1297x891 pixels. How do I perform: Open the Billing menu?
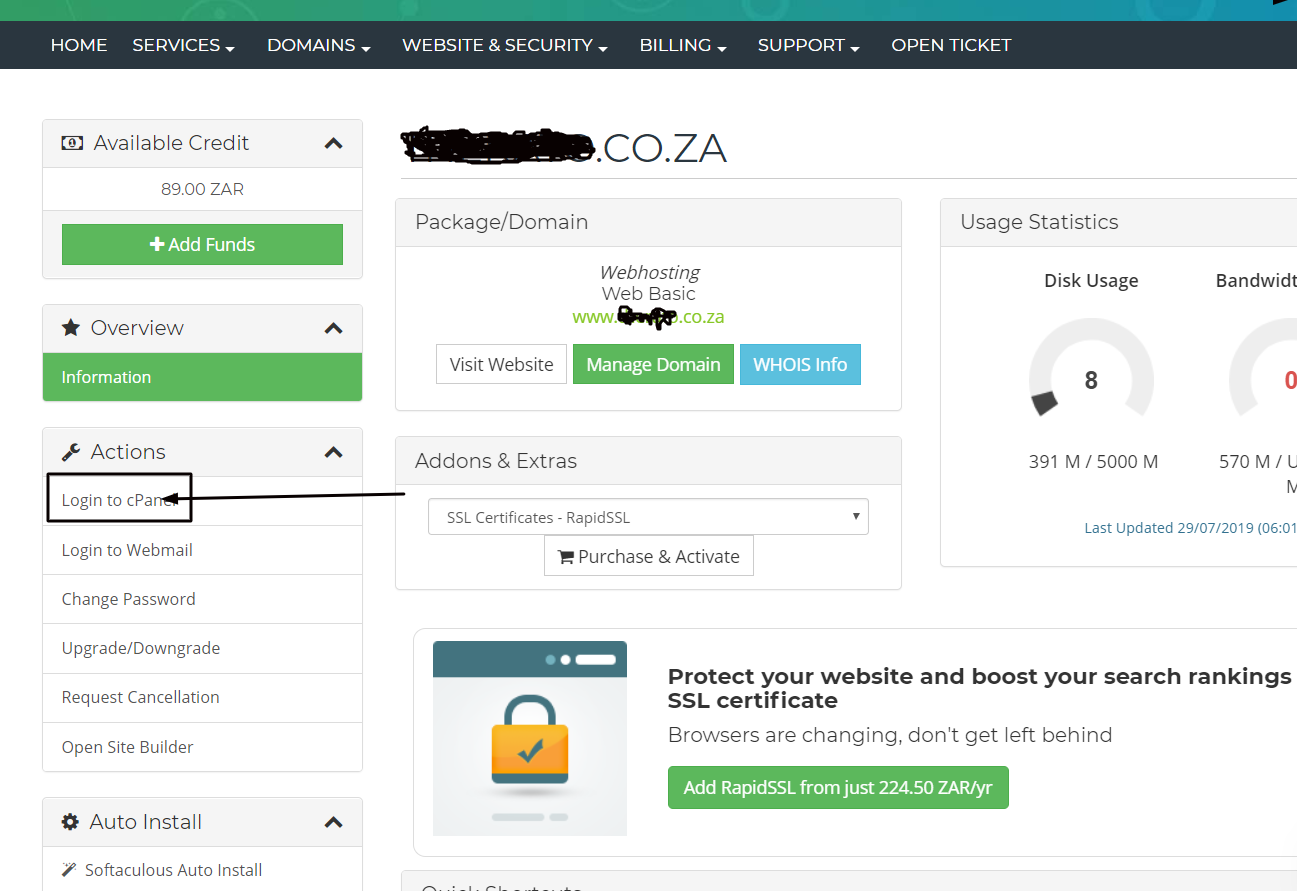[x=683, y=45]
